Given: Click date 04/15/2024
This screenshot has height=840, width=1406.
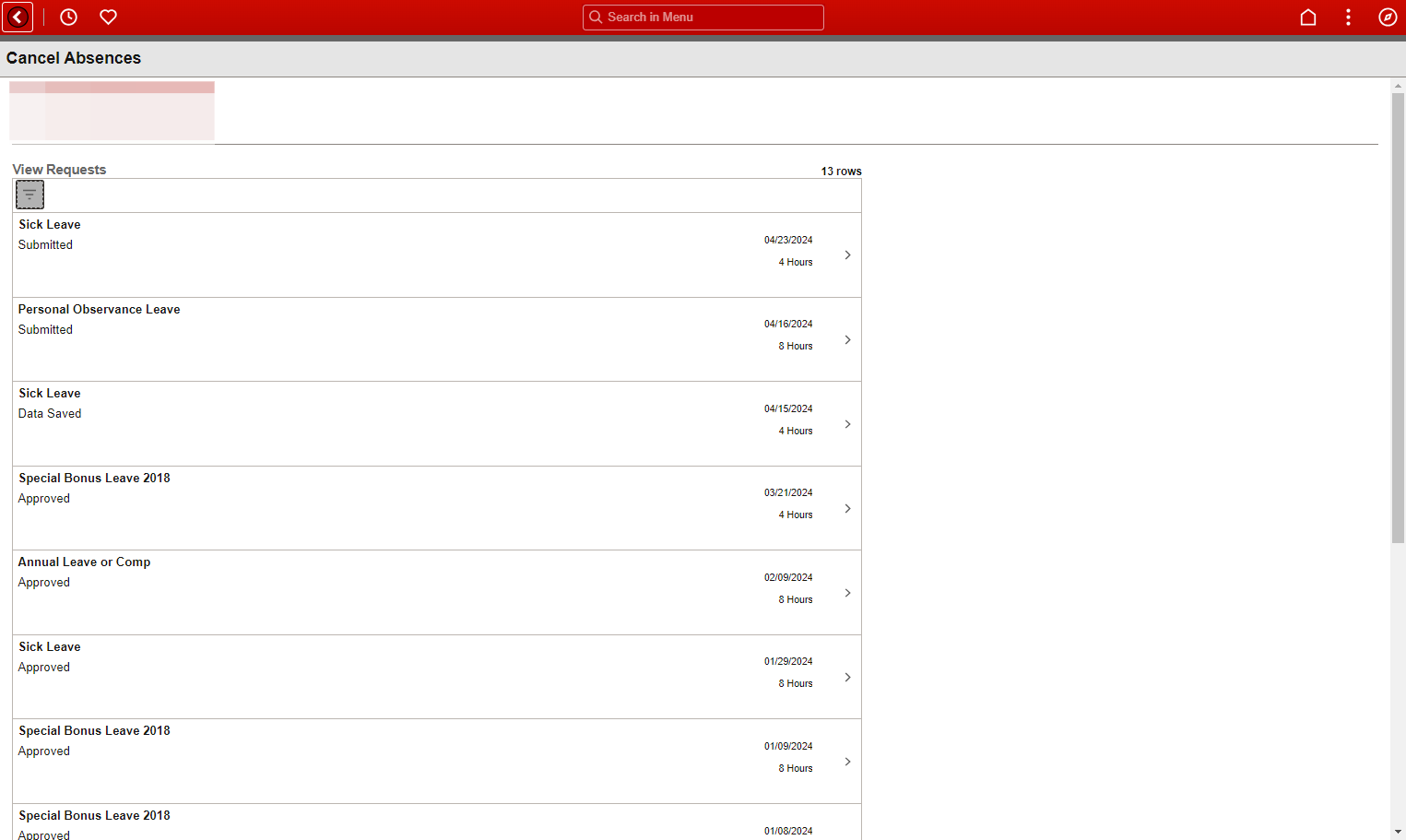Looking at the screenshot, I should point(788,408).
